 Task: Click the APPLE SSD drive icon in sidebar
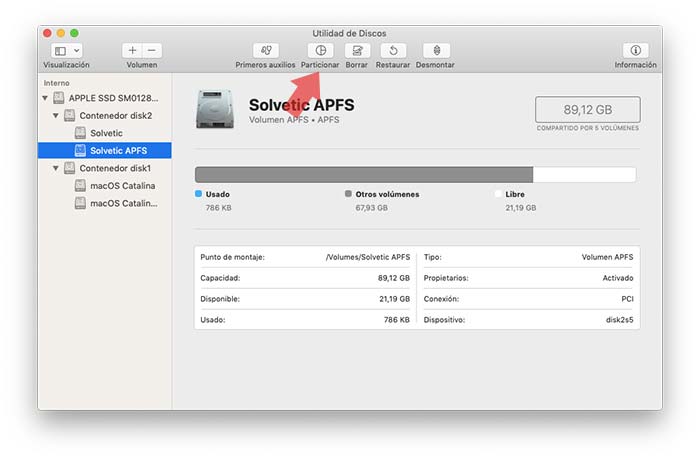pyautogui.click(x=58, y=98)
